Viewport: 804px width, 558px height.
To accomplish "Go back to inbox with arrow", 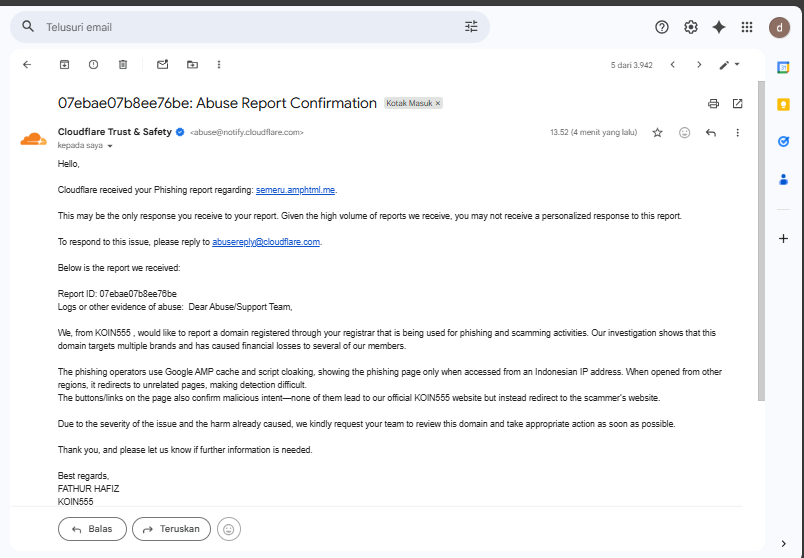I will [27, 65].
